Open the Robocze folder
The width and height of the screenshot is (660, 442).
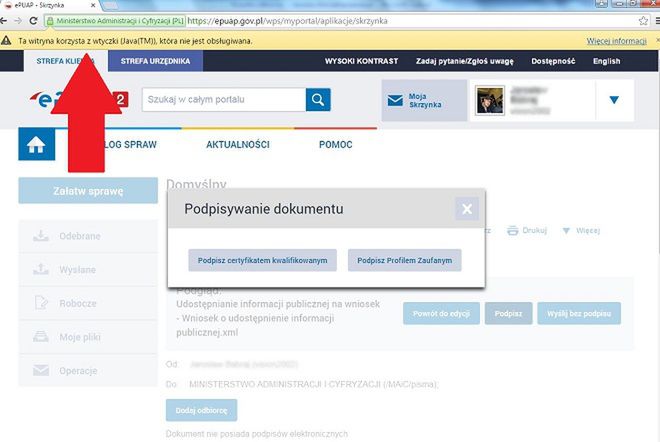pyautogui.click(x=88, y=304)
